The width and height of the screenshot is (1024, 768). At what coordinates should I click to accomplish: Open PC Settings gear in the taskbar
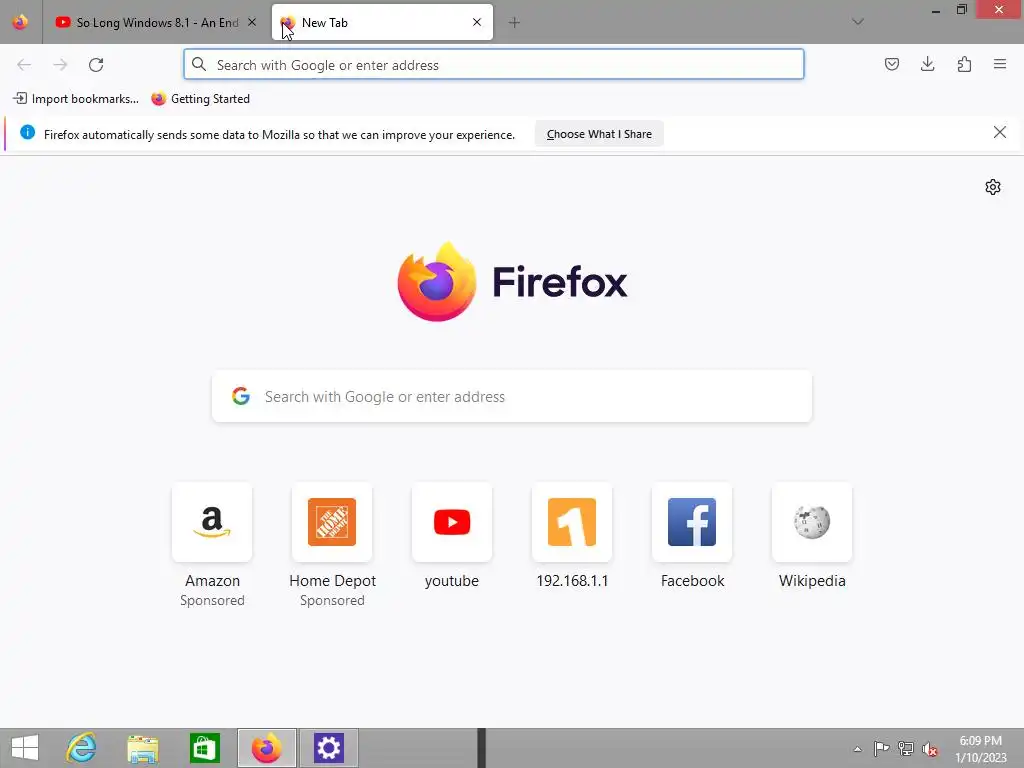(x=328, y=748)
